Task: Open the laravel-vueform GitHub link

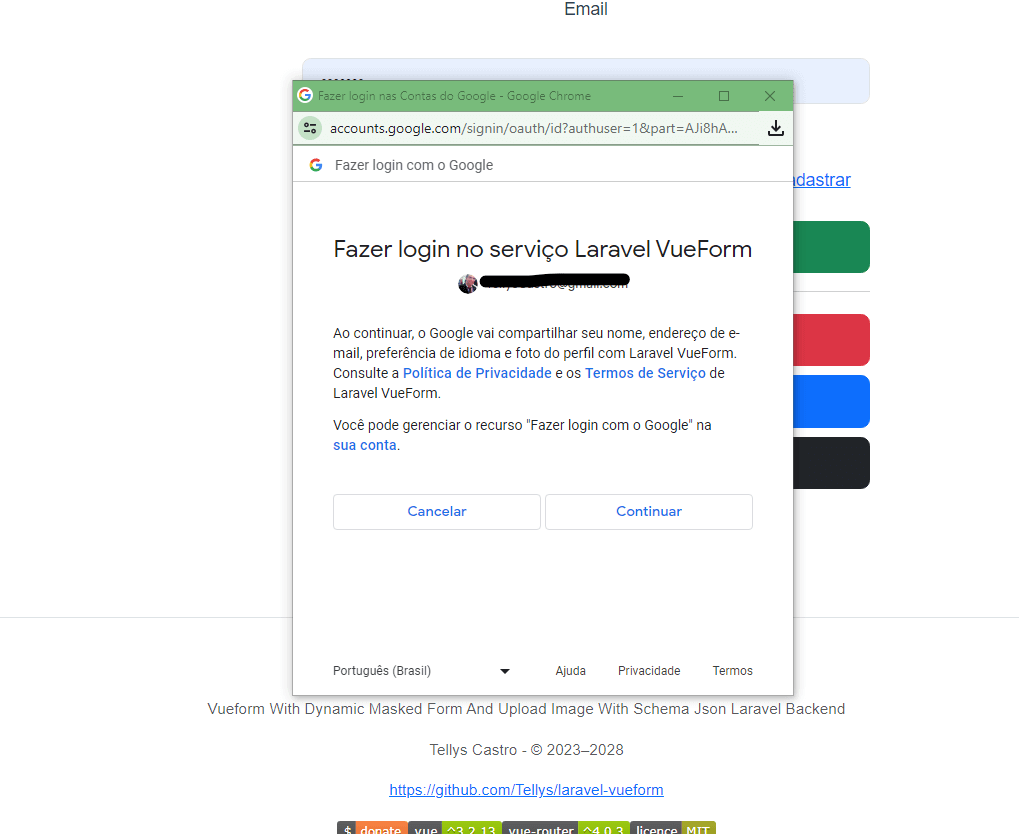Action: click(x=526, y=790)
